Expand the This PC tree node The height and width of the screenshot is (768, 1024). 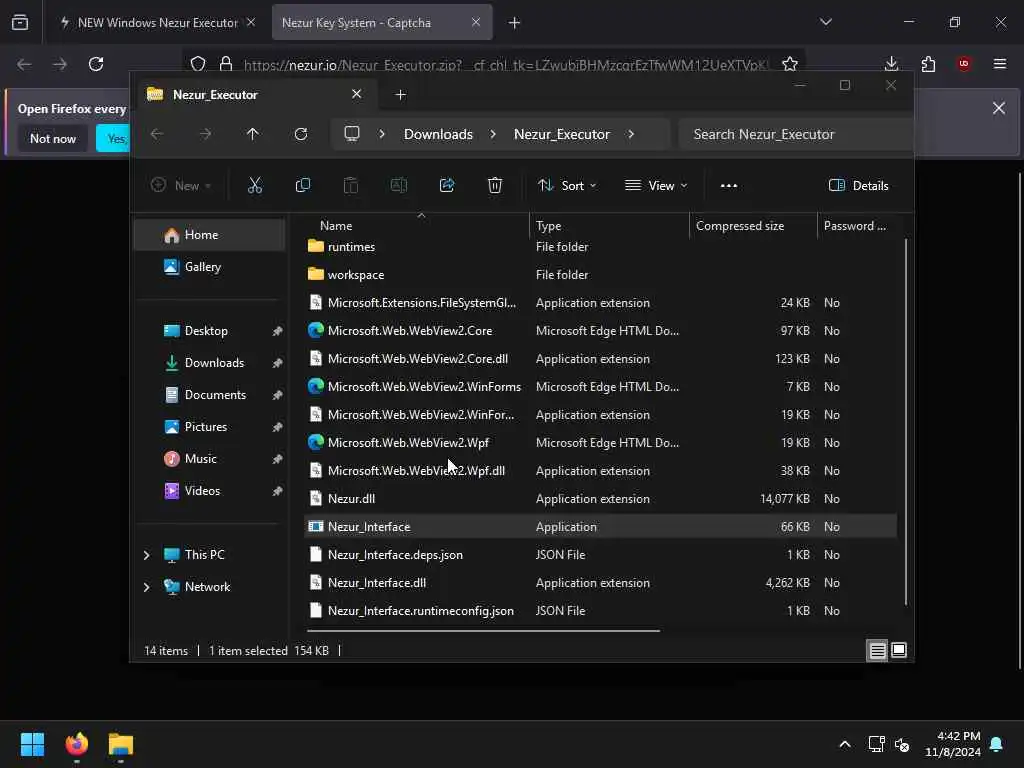pos(146,555)
